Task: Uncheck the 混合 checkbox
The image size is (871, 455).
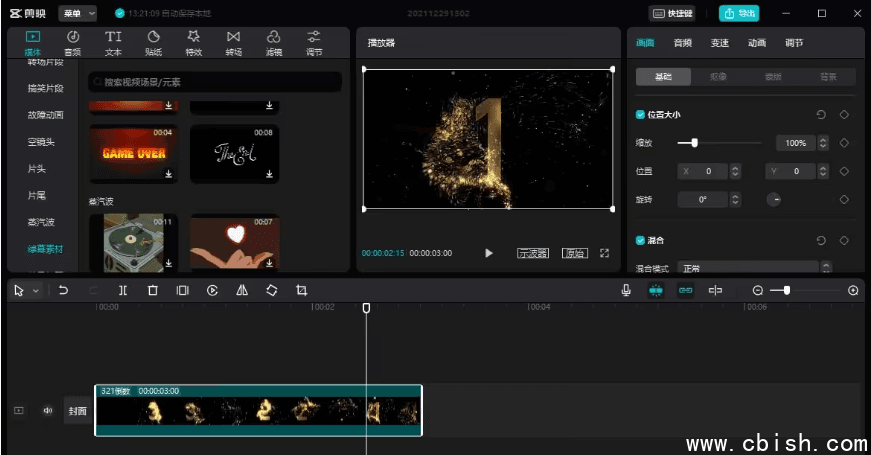Action: pyautogui.click(x=641, y=241)
